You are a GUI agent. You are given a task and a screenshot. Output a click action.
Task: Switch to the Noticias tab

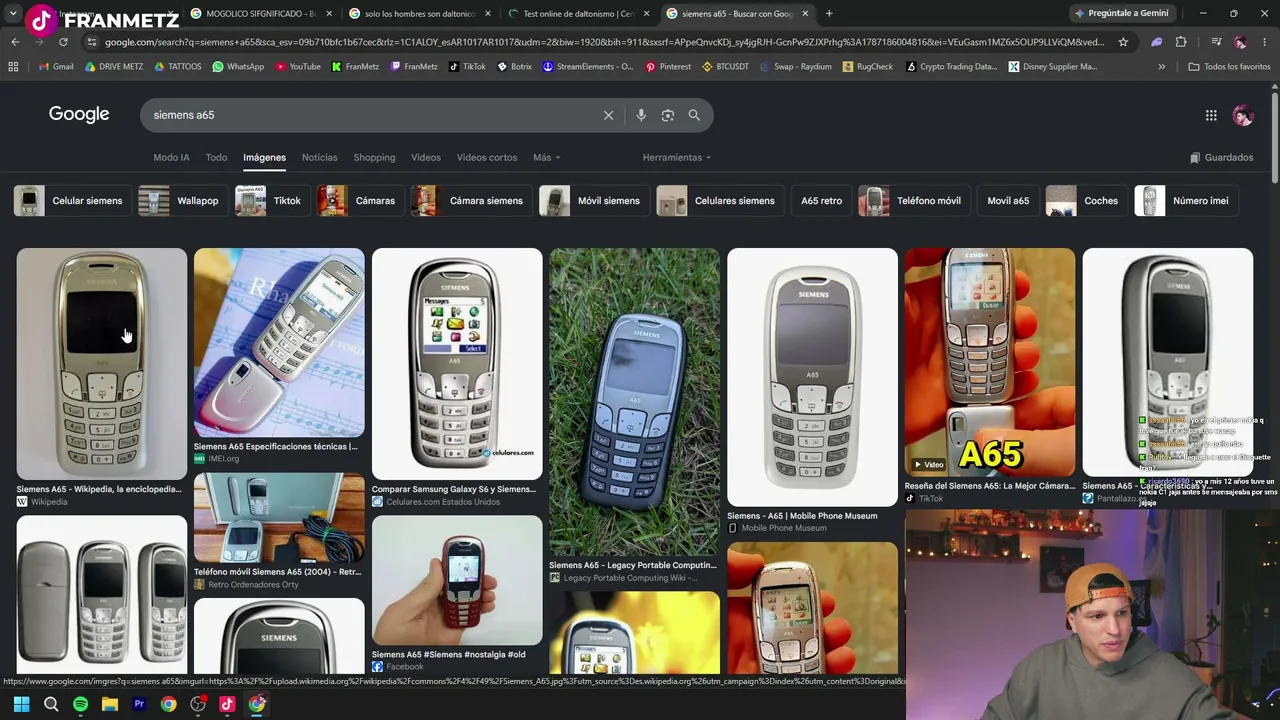pos(320,157)
